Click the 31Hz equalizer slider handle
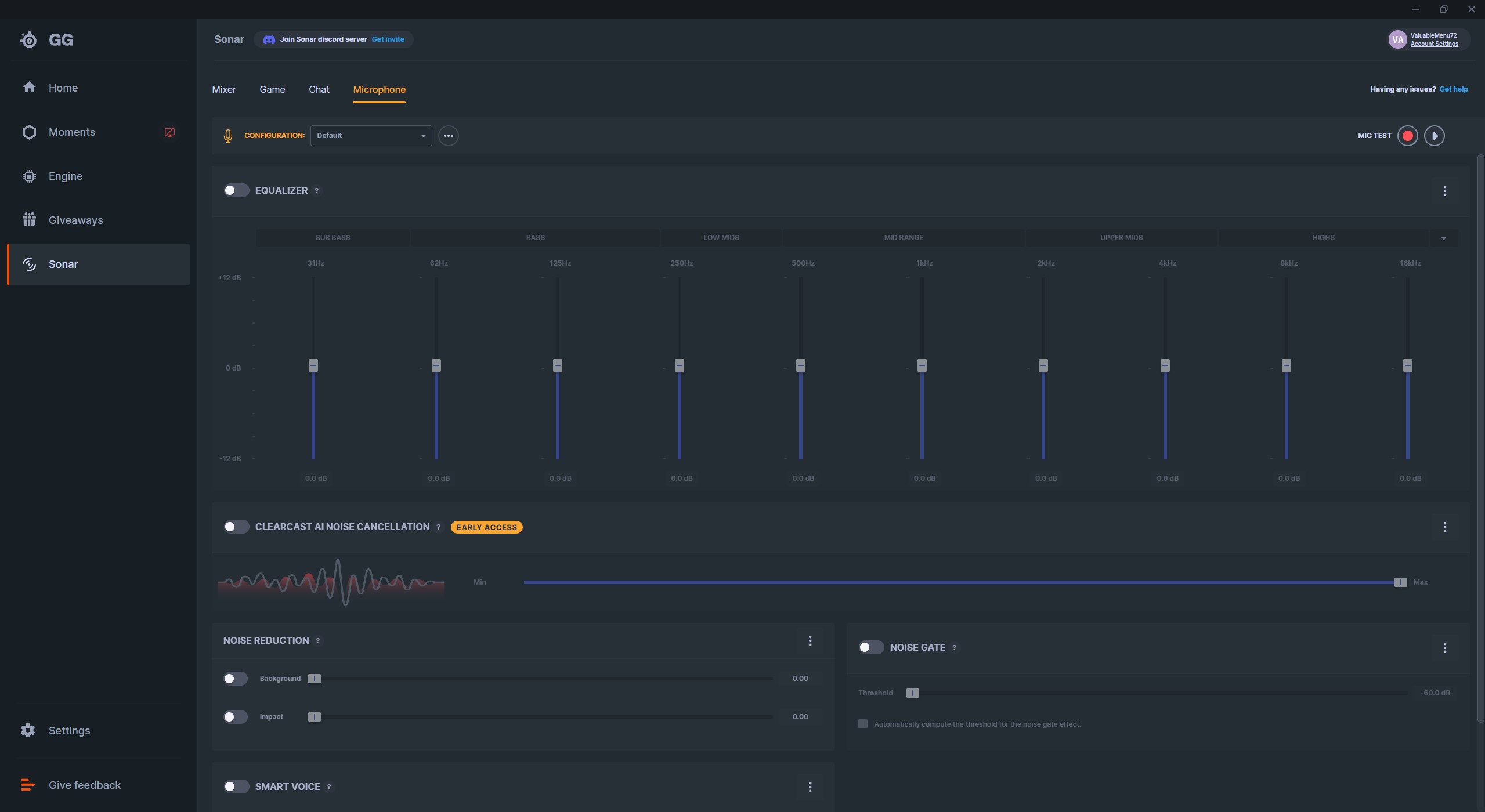Viewport: 1485px width, 812px height. (x=313, y=365)
